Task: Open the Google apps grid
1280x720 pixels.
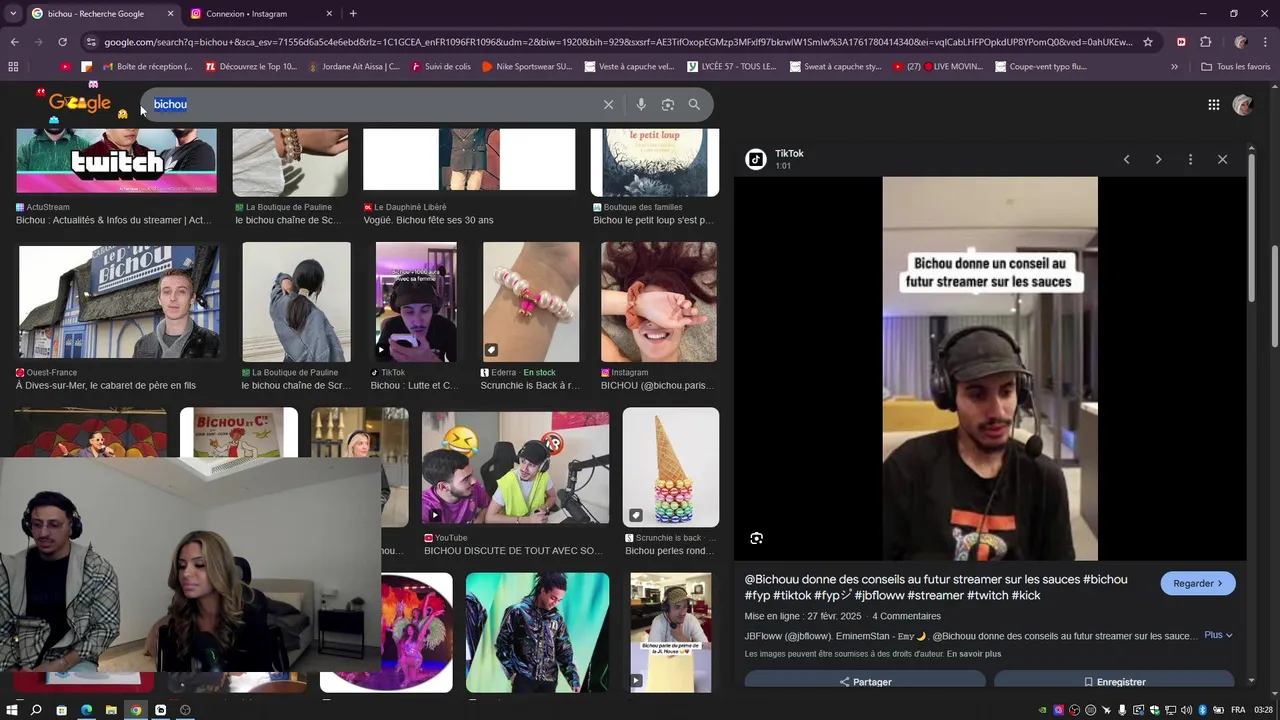Action: pos(1213,104)
